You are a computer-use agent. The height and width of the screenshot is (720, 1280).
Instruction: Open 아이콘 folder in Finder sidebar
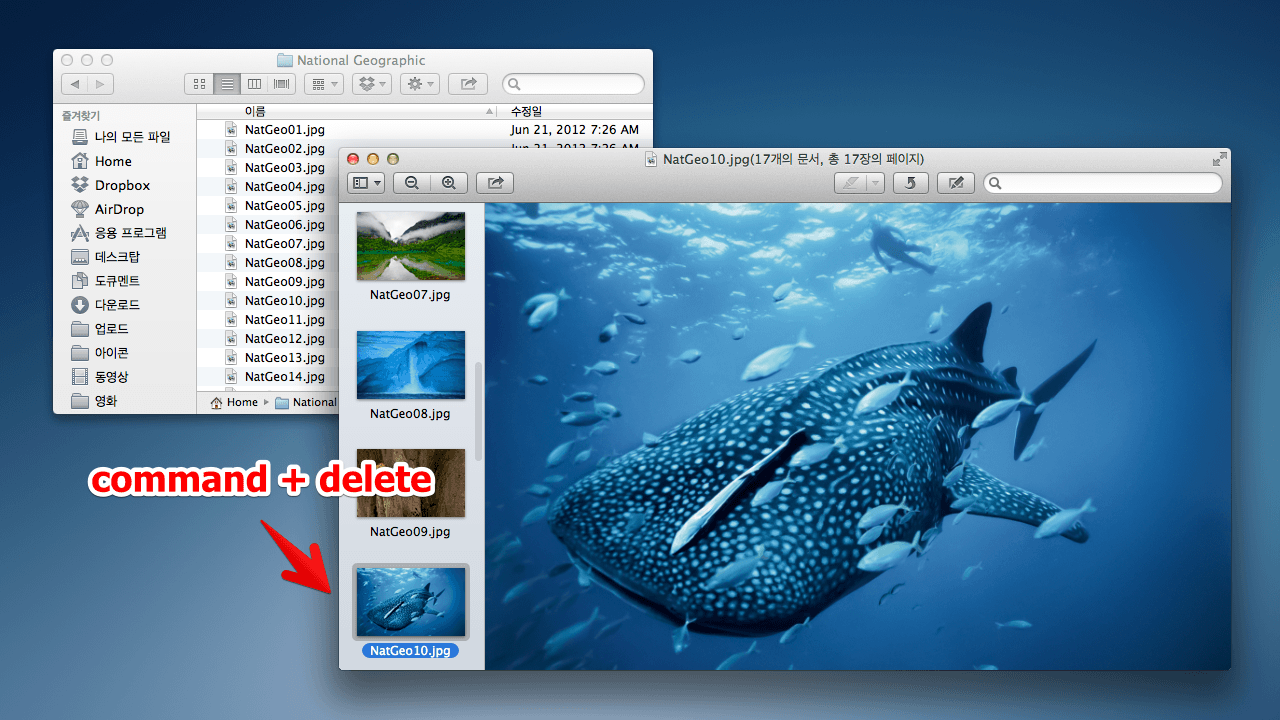coord(100,353)
